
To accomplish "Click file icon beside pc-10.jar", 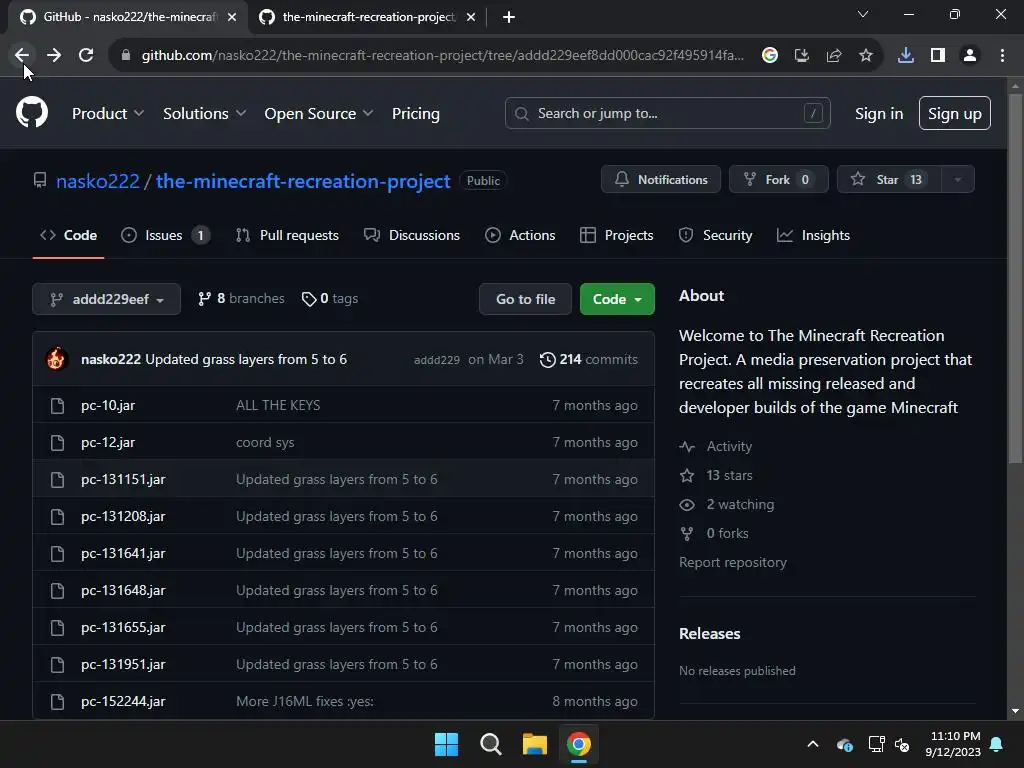I will (57, 406).
